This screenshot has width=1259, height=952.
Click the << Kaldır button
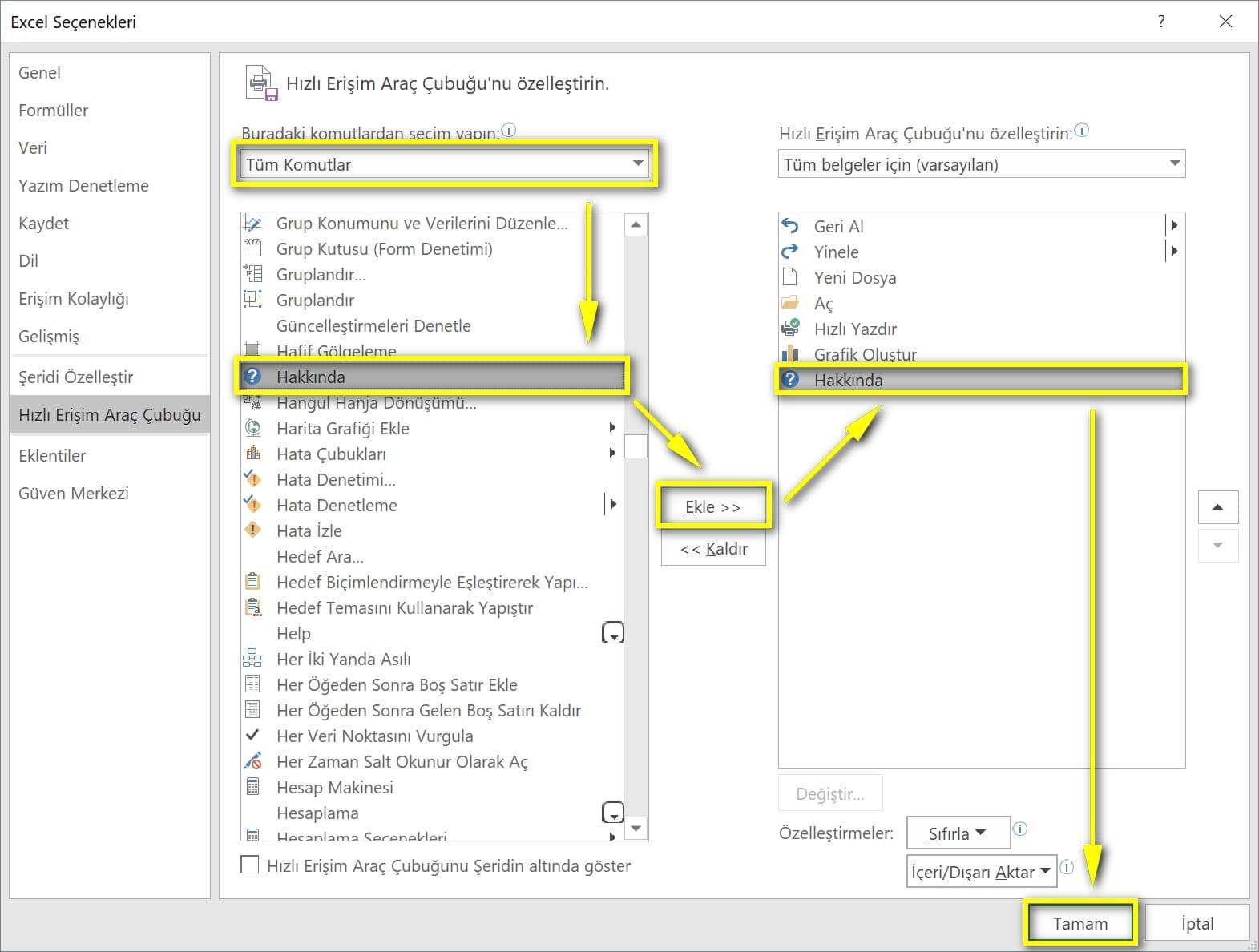[x=713, y=549]
